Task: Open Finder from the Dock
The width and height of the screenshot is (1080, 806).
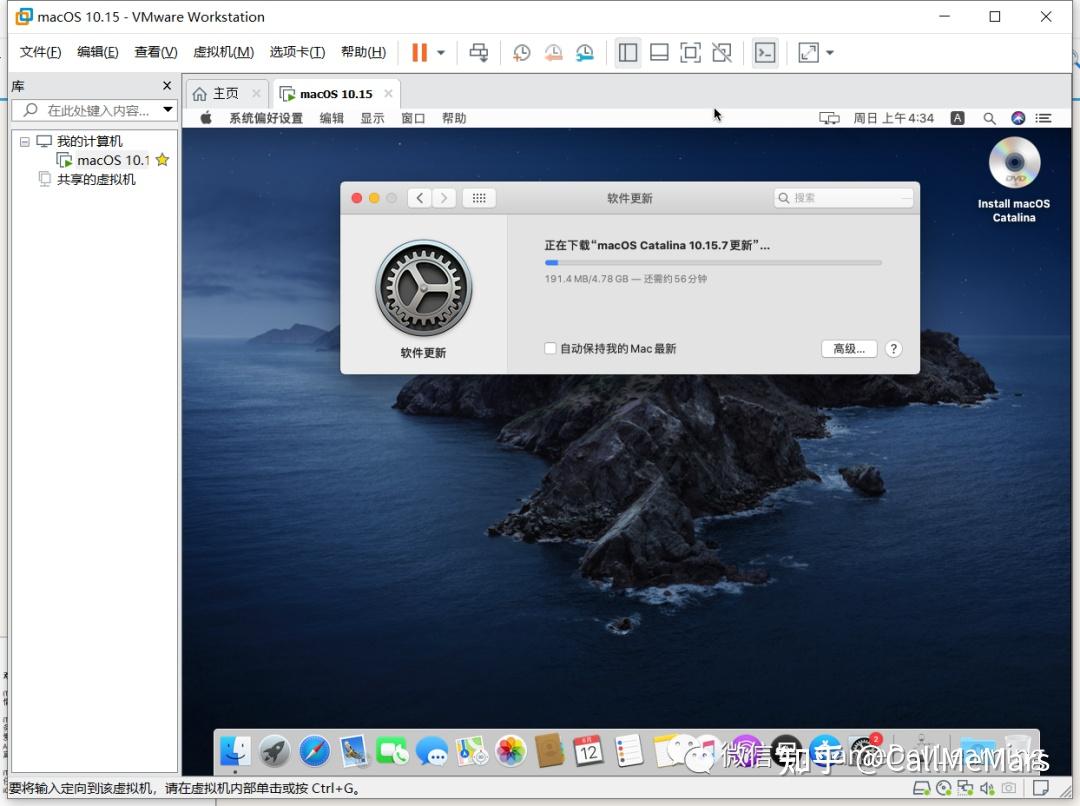Action: pyautogui.click(x=235, y=751)
